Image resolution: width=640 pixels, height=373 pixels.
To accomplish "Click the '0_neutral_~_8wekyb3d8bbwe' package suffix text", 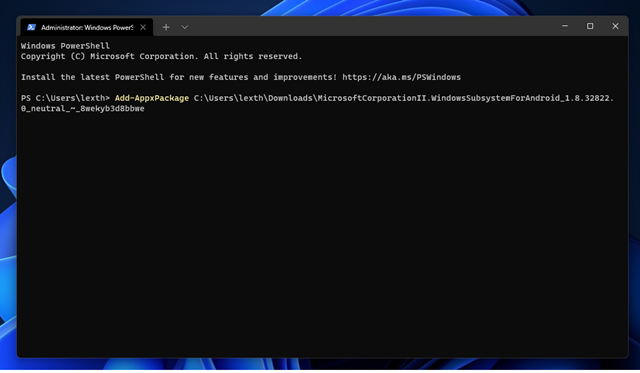I will 82,109.
